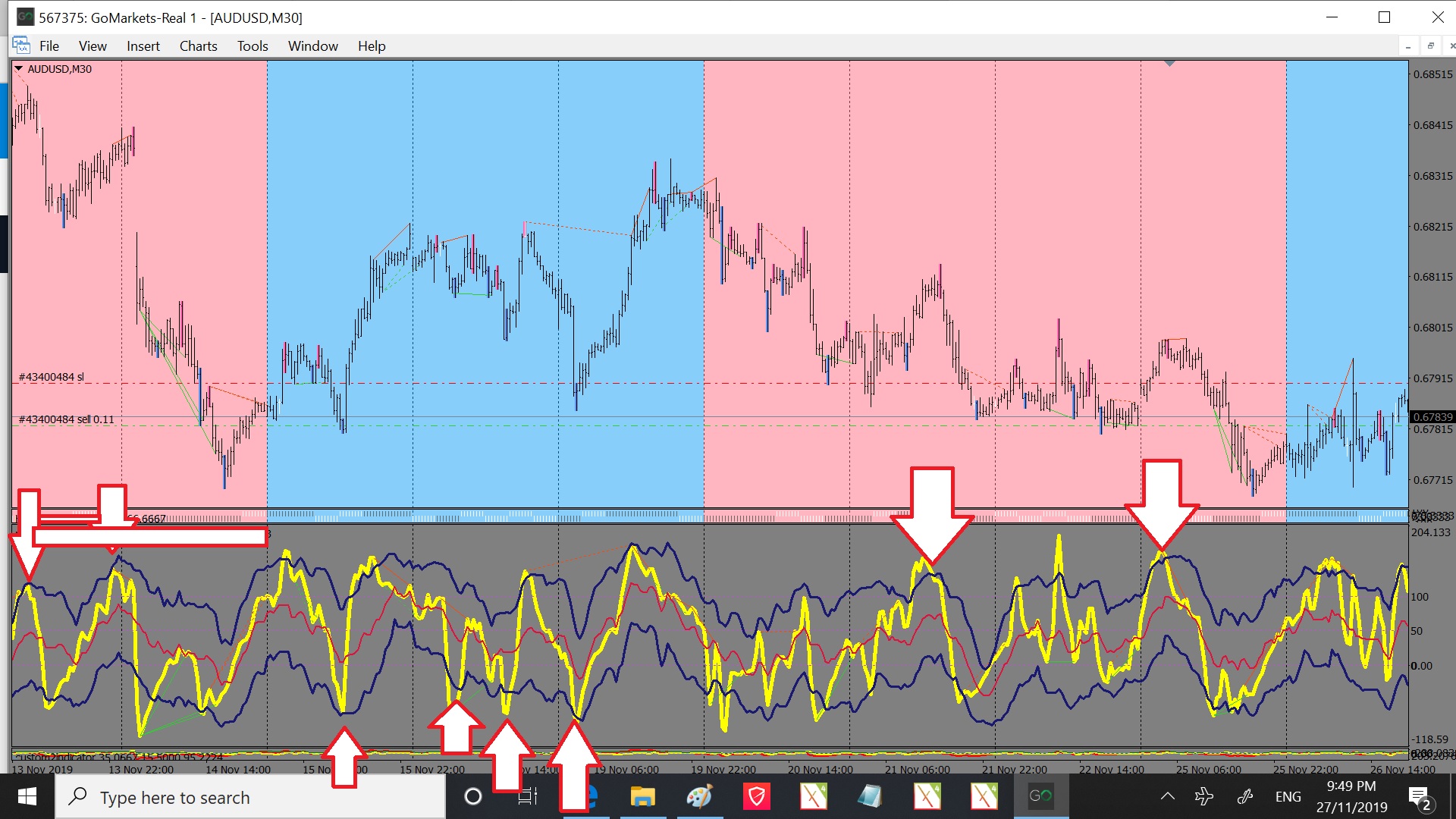The height and width of the screenshot is (819, 1456).
Task: Open the Insert menu
Action: tap(143, 46)
